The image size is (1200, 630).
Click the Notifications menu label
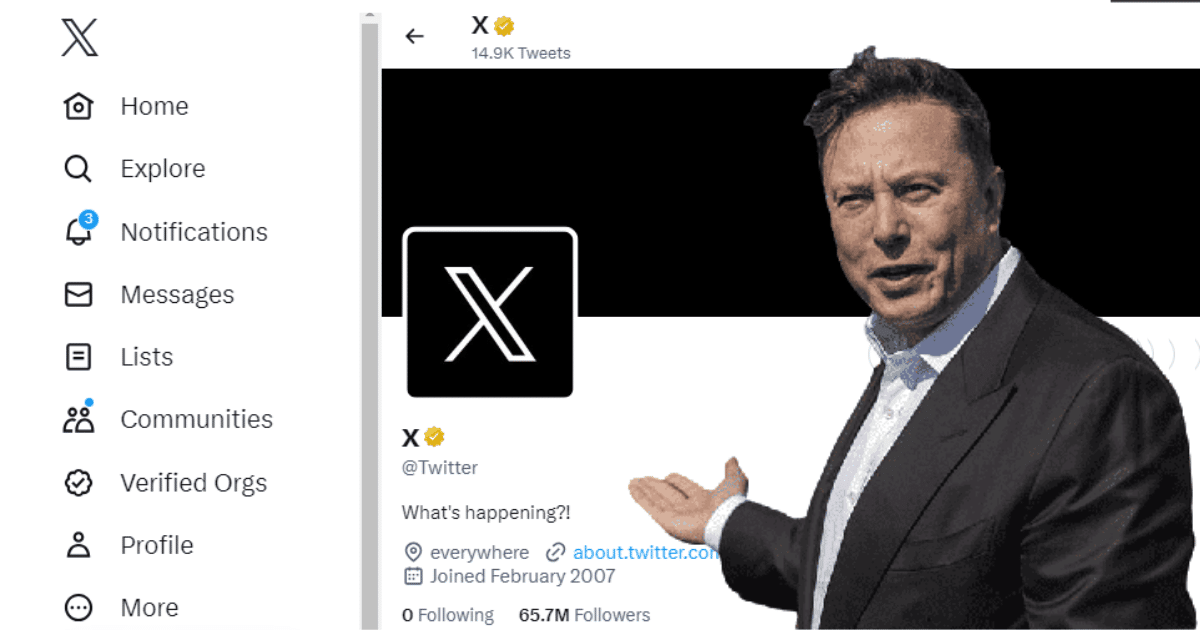tap(194, 232)
